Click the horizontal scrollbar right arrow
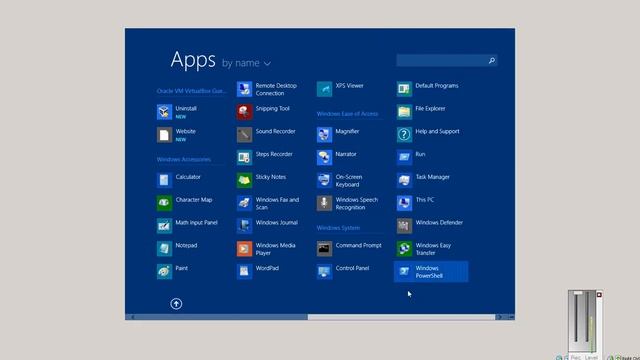The height and width of the screenshot is (360, 640). (499, 317)
